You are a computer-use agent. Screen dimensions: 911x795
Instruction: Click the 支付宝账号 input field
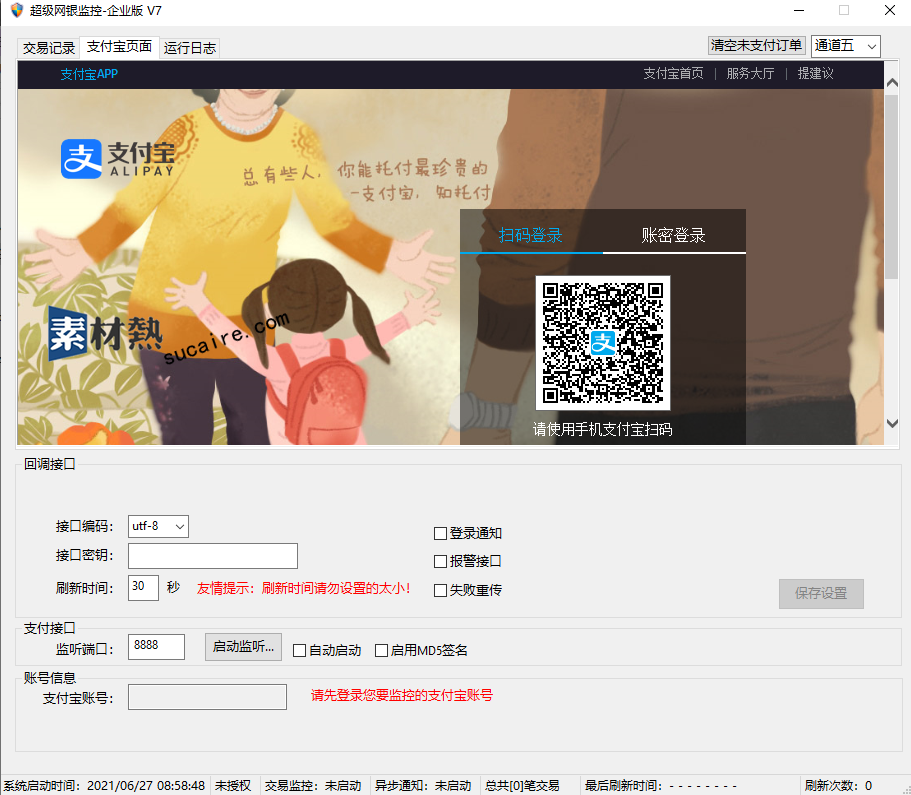[x=207, y=697]
